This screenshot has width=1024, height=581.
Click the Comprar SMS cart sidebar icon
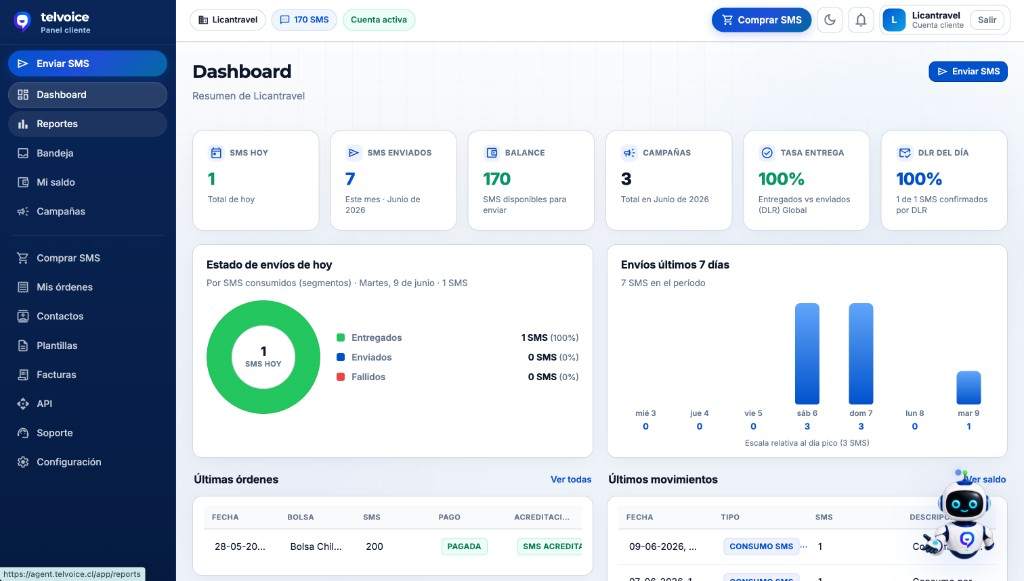[23, 258]
